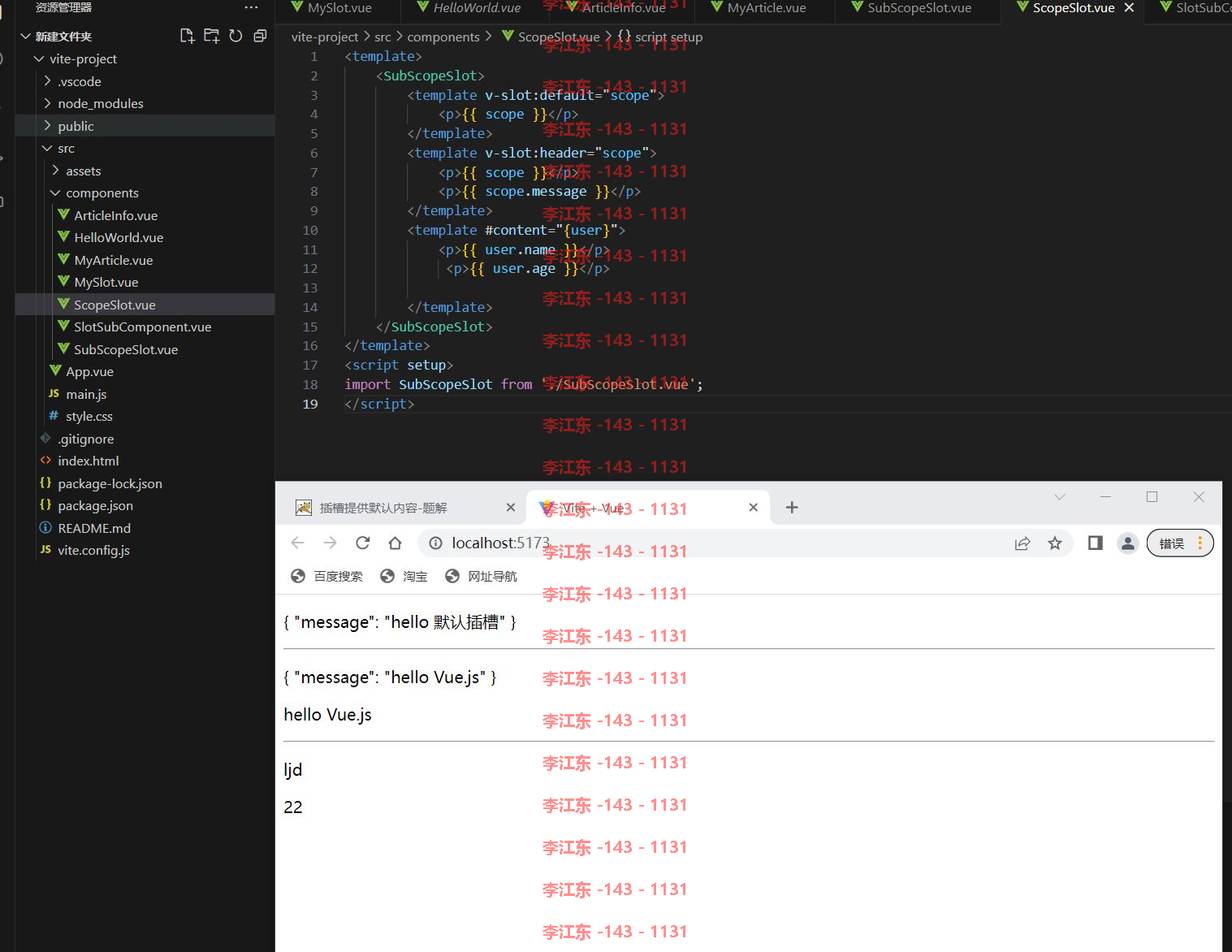Screen dimensions: 1232x952
Task: Refresh the explorer file tree
Action: 236,36
